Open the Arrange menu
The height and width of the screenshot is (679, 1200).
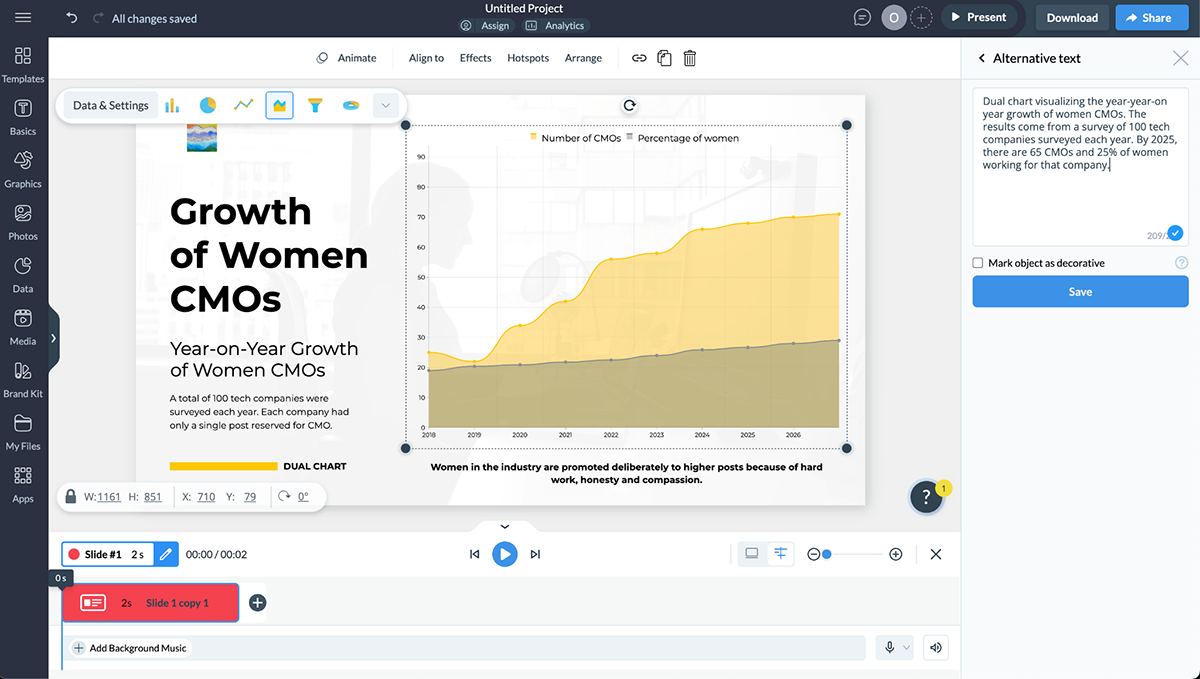(x=583, y=58)
